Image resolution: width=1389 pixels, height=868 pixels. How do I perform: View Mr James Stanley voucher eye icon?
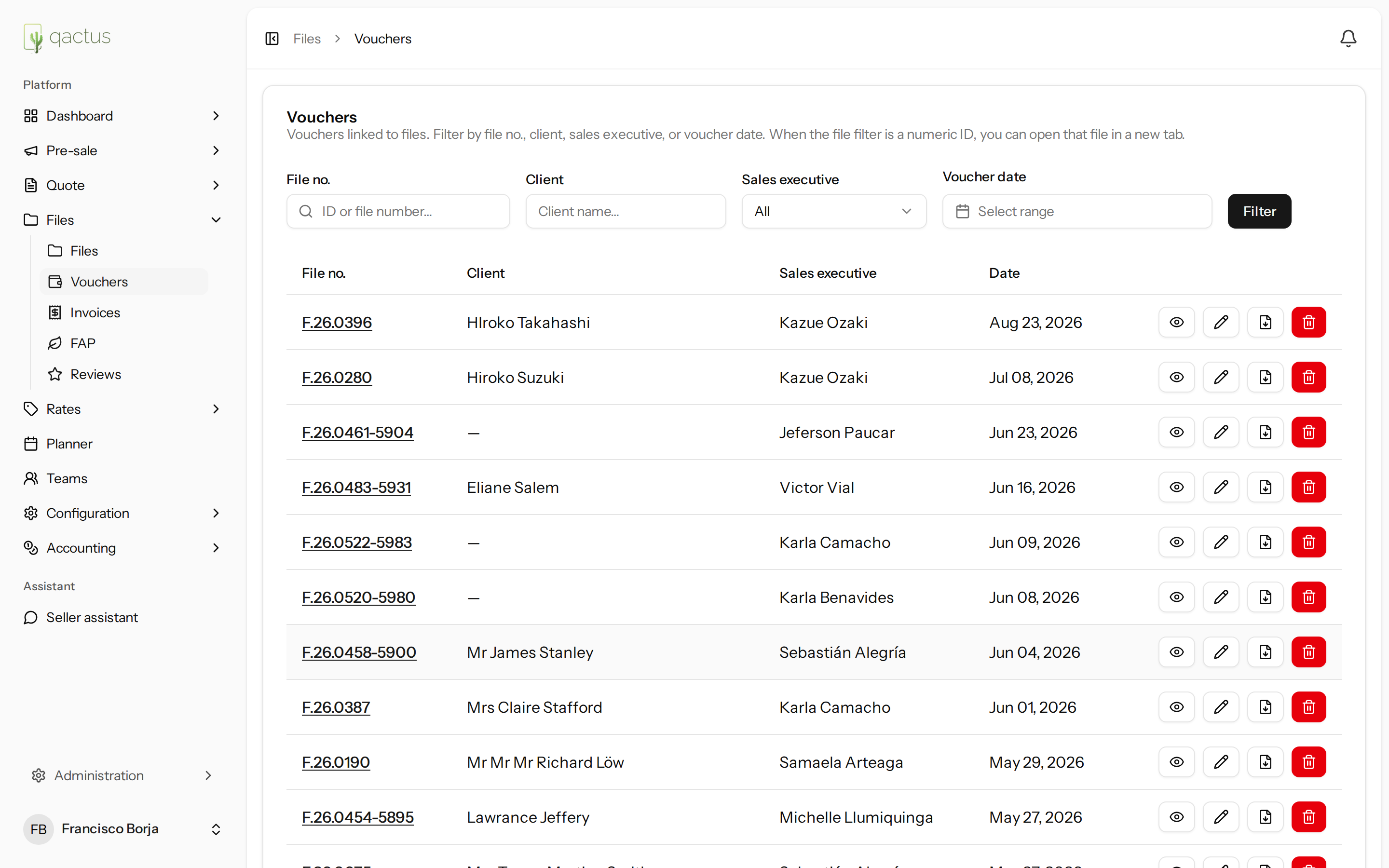tap(1177, 652)
